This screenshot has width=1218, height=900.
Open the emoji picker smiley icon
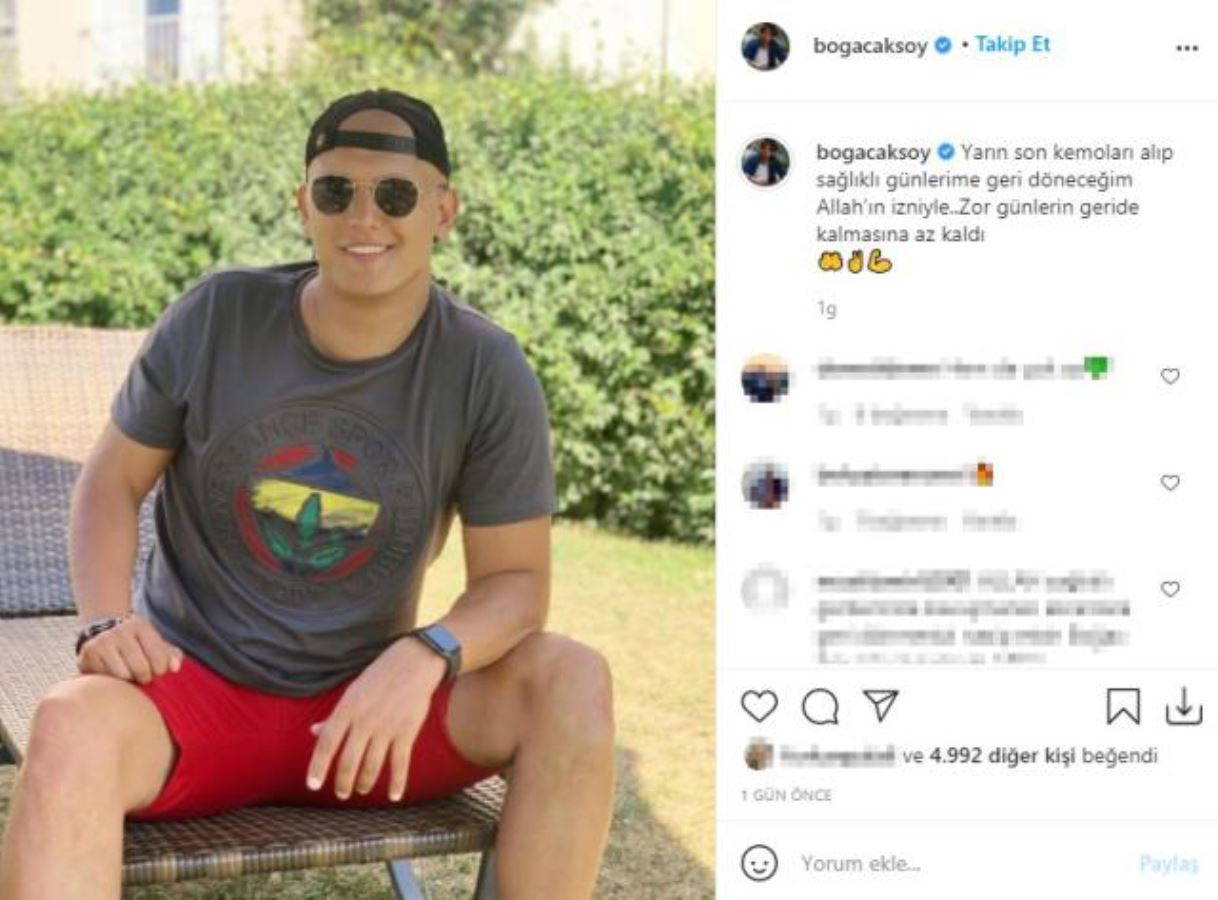[760, 862]
